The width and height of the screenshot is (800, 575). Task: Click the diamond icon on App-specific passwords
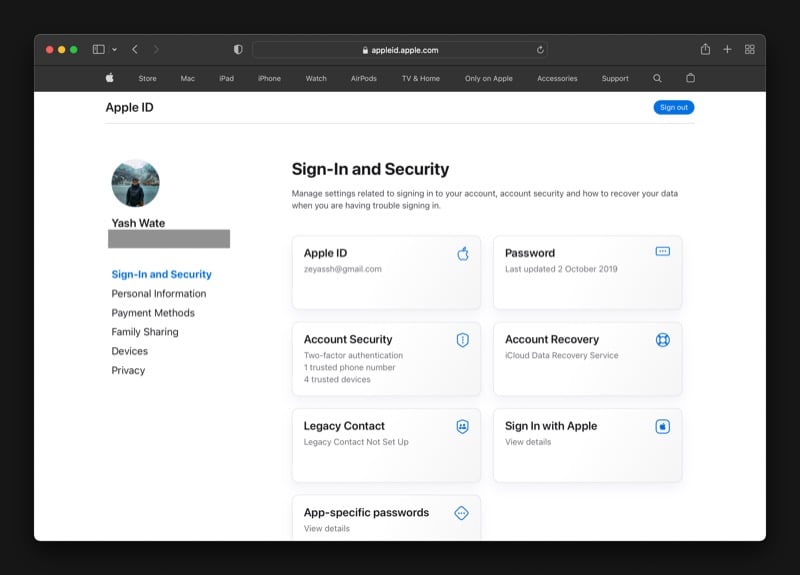pyautogui.click(x=461, y=513)
